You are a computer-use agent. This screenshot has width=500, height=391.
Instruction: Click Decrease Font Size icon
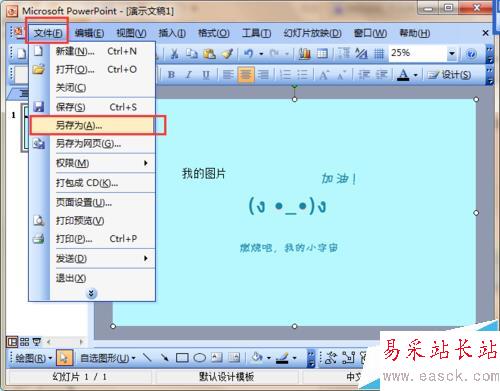[341, 75]
